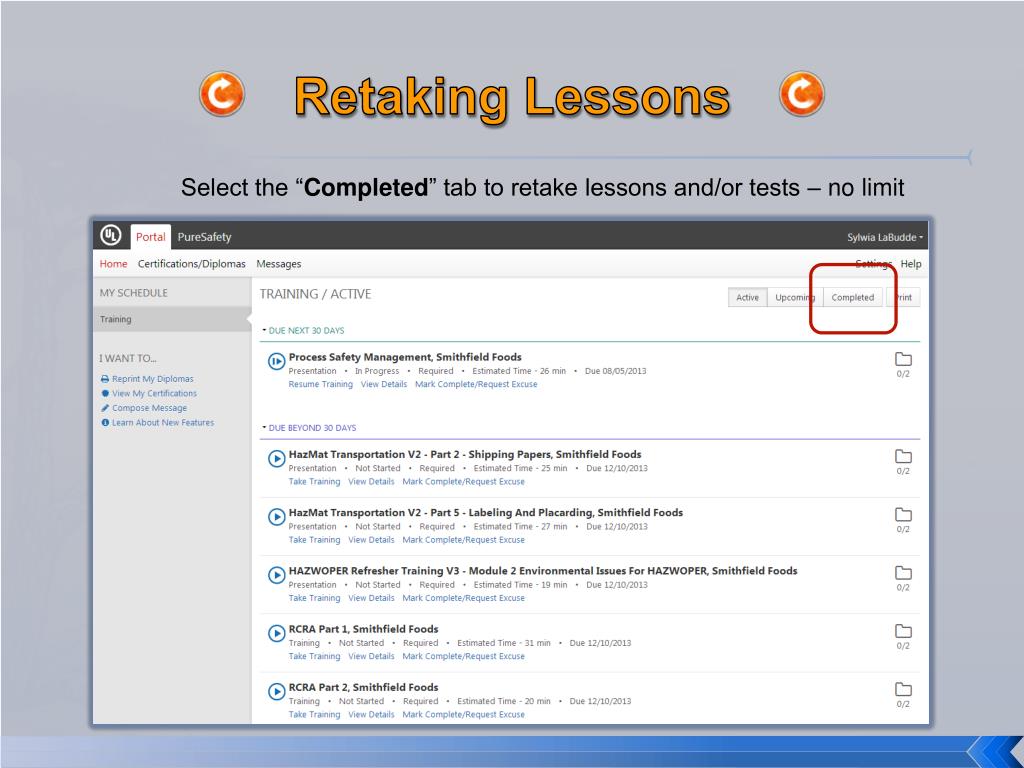
Task: Open HazMat Transportation V2 Part 5 title
Action: pyautogui.click(x=486, y=512)
